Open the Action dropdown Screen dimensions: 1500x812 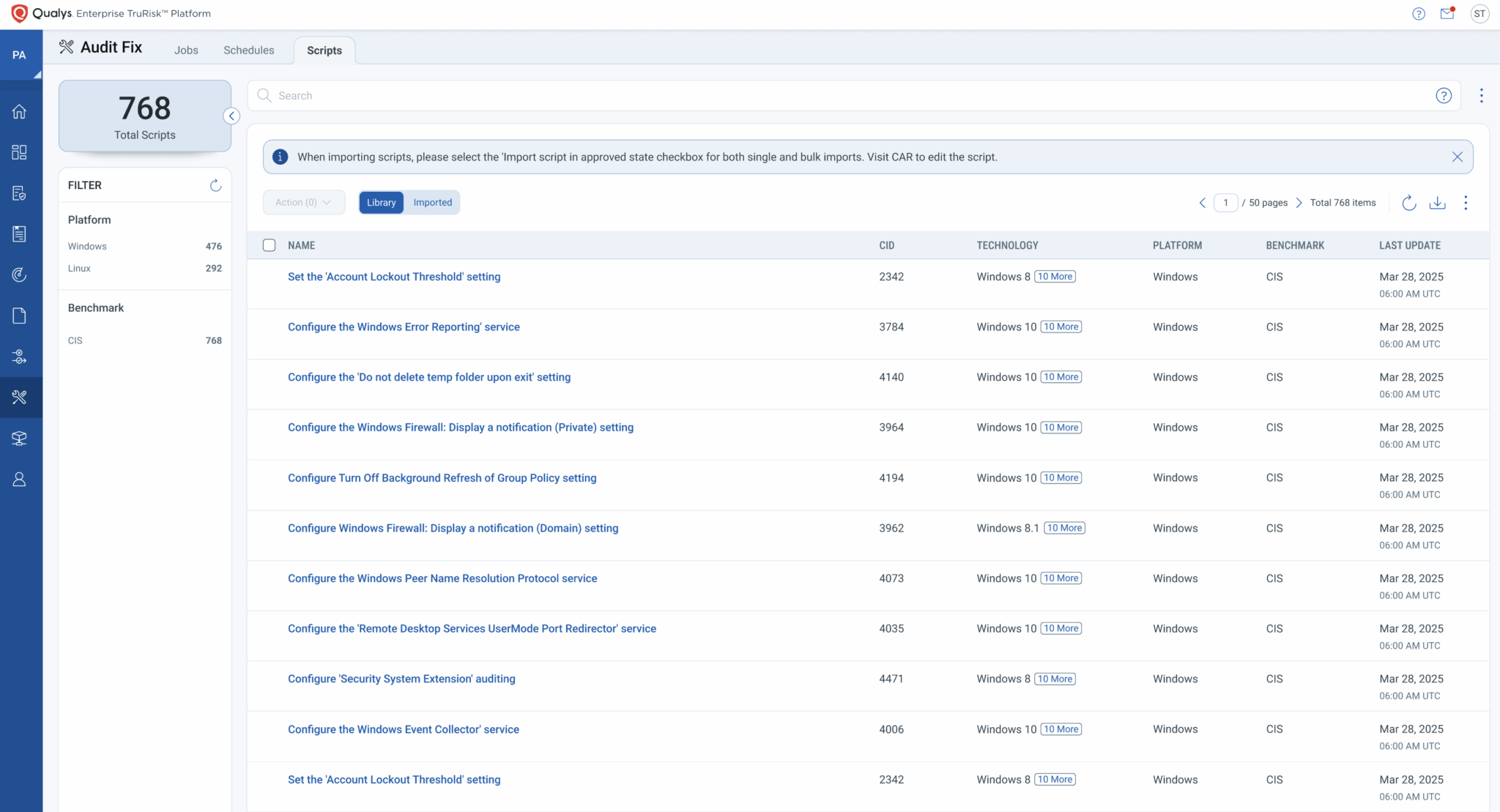coord(303,202)
